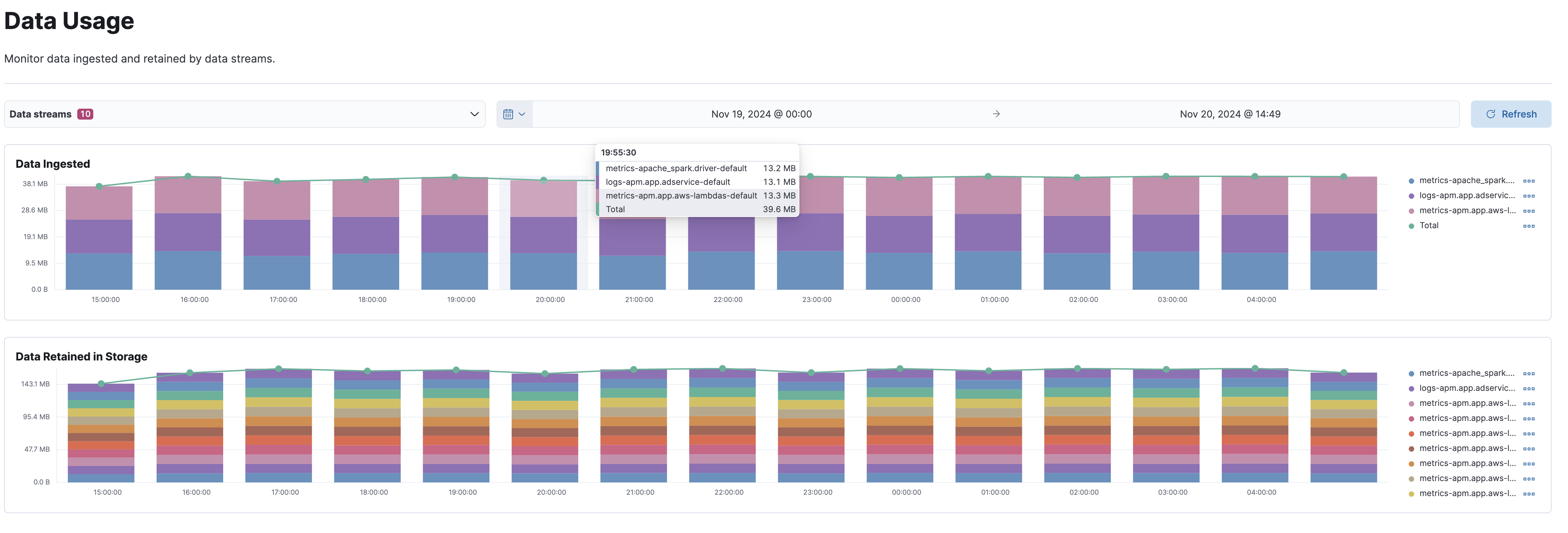The image size is (1568, 533).
Task: Open options for pink-dot series in Data Retained legend
Action: click(1528, 404)
